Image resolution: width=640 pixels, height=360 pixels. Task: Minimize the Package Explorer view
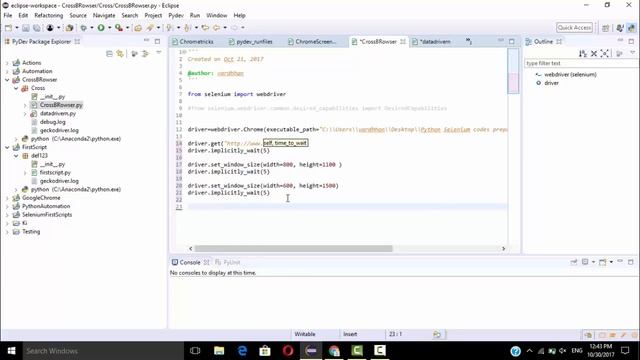pos(147,41)
